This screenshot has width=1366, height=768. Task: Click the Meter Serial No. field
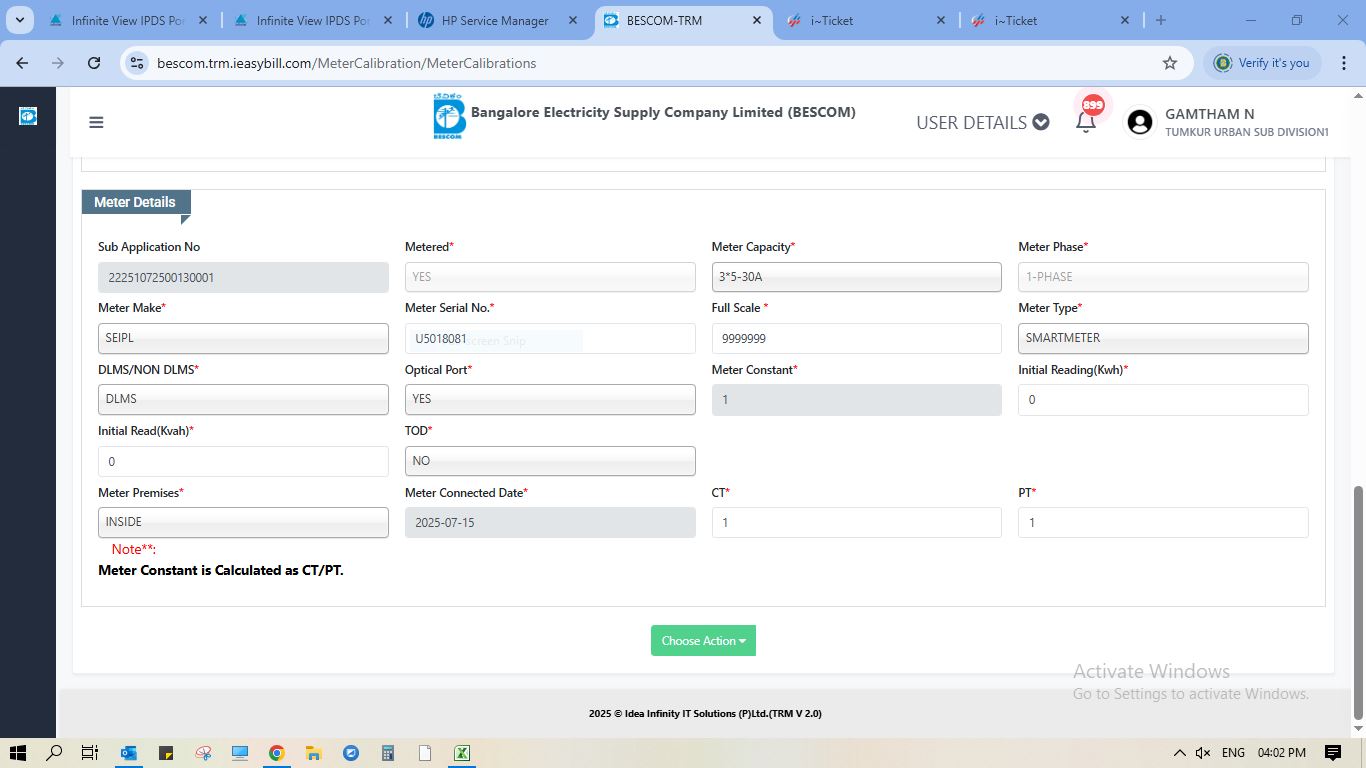click(x=549, y=339)
